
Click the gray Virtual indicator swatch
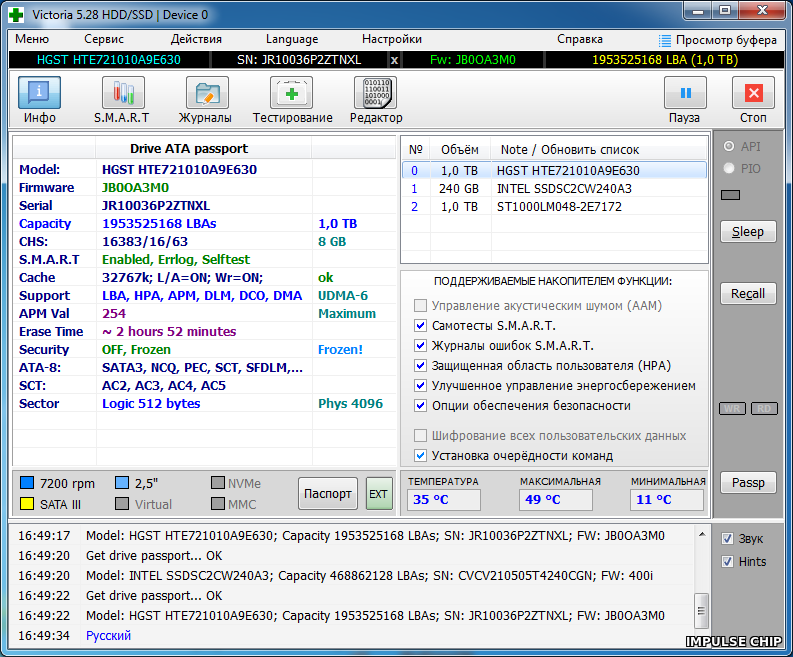122,504
